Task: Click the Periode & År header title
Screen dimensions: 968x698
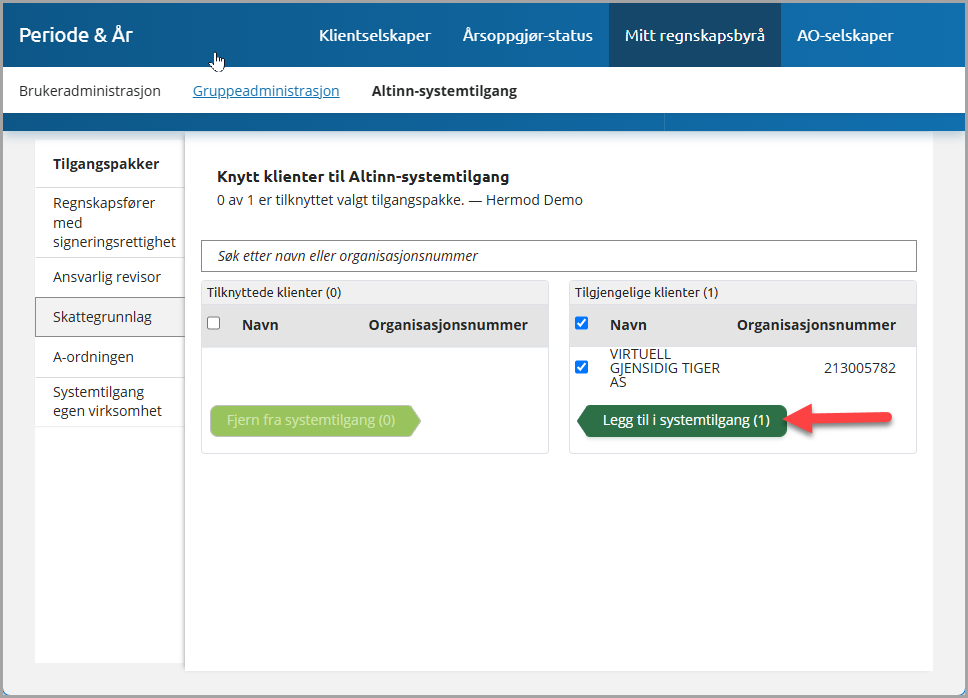Action: tap(76, 35)
